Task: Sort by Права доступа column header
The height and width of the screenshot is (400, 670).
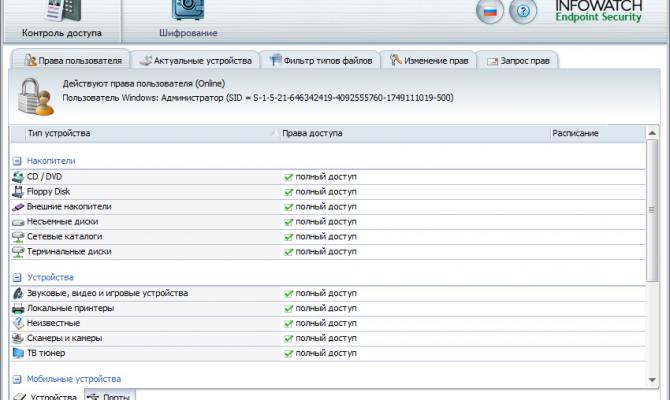Action: [414, 133]
